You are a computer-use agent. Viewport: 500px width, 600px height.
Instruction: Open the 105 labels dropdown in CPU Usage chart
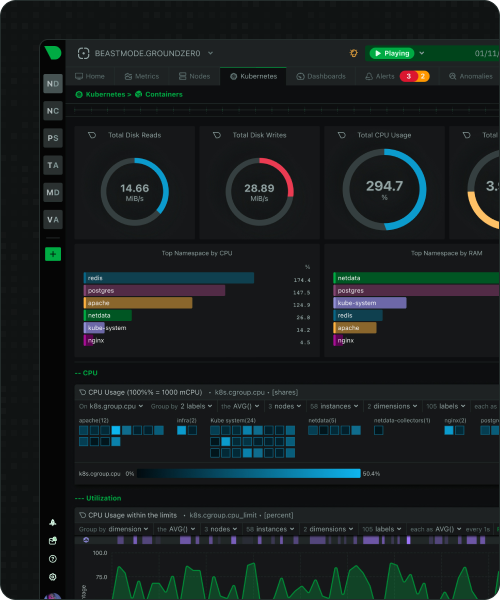coord(446,406)
